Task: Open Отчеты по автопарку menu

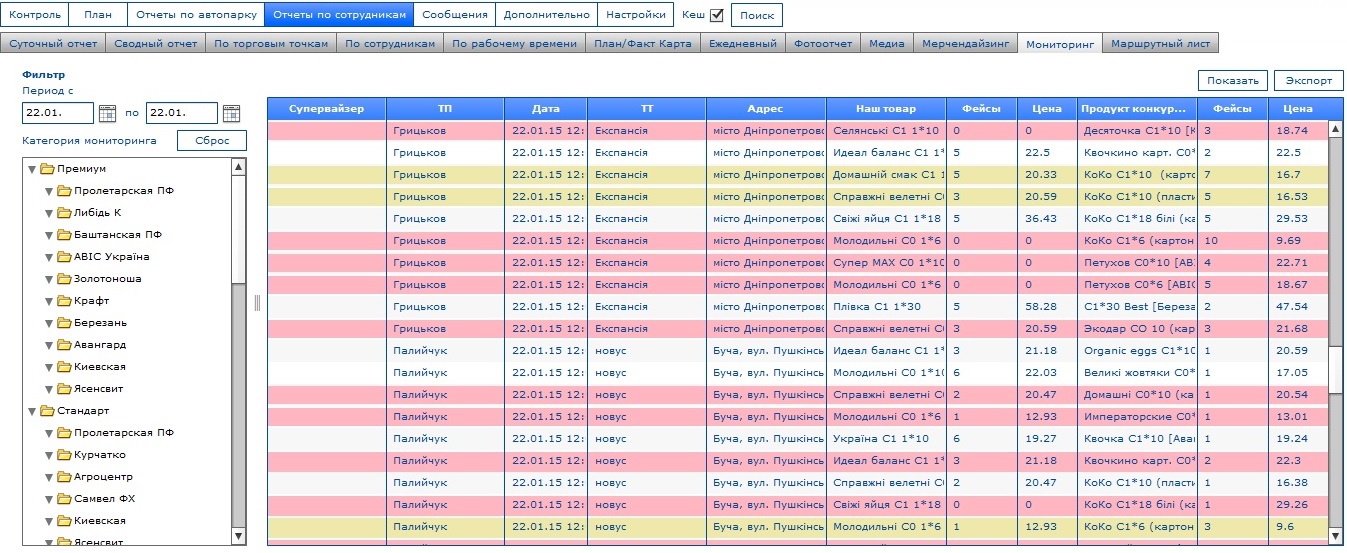Action: pyautogui.click(x=196, y=15)
